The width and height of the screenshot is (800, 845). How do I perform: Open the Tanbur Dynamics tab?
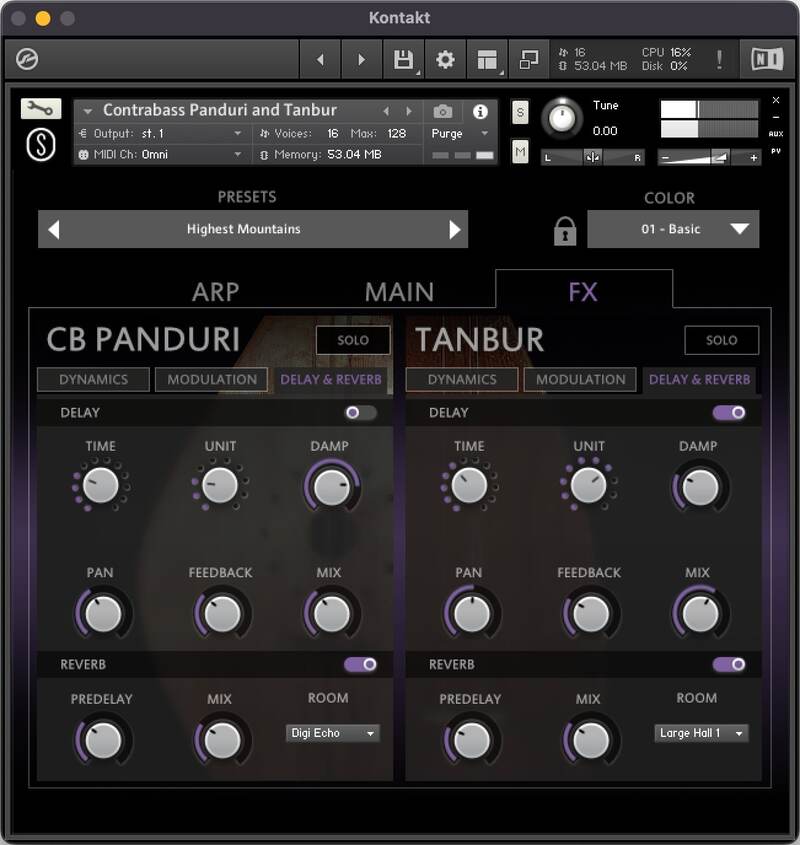tap(461, 380)
